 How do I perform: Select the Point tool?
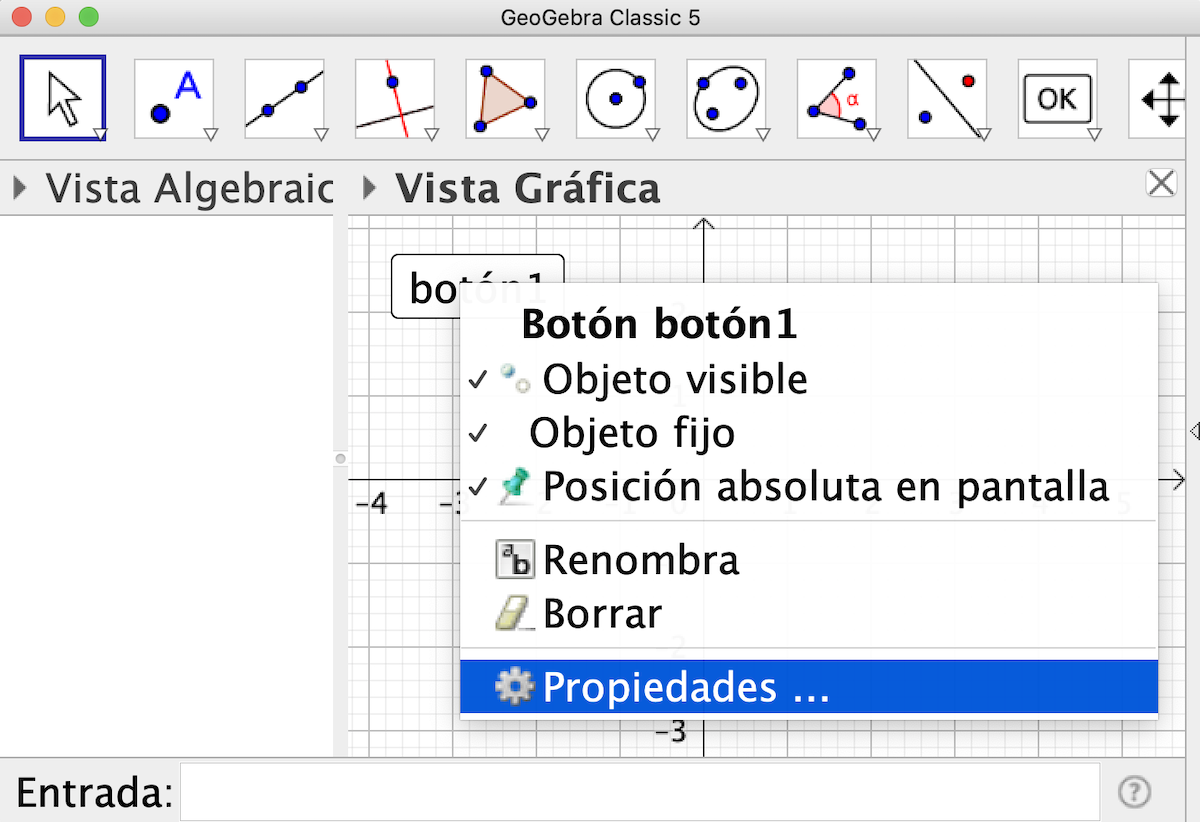coord(175,98)
